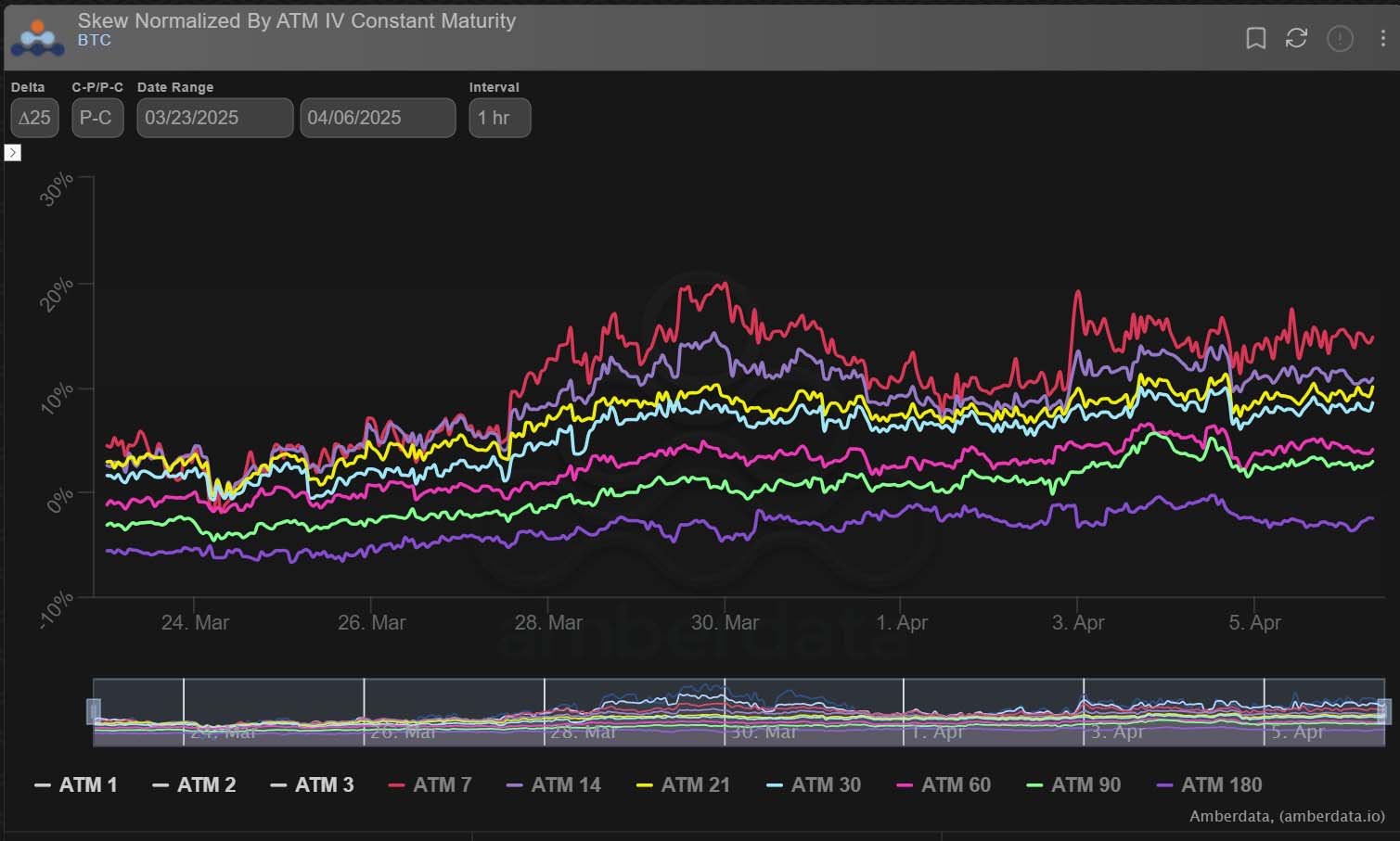The image size is (1400, 841).
Task: Click the left navigator range handle
Action: click(x=94, y=711)
